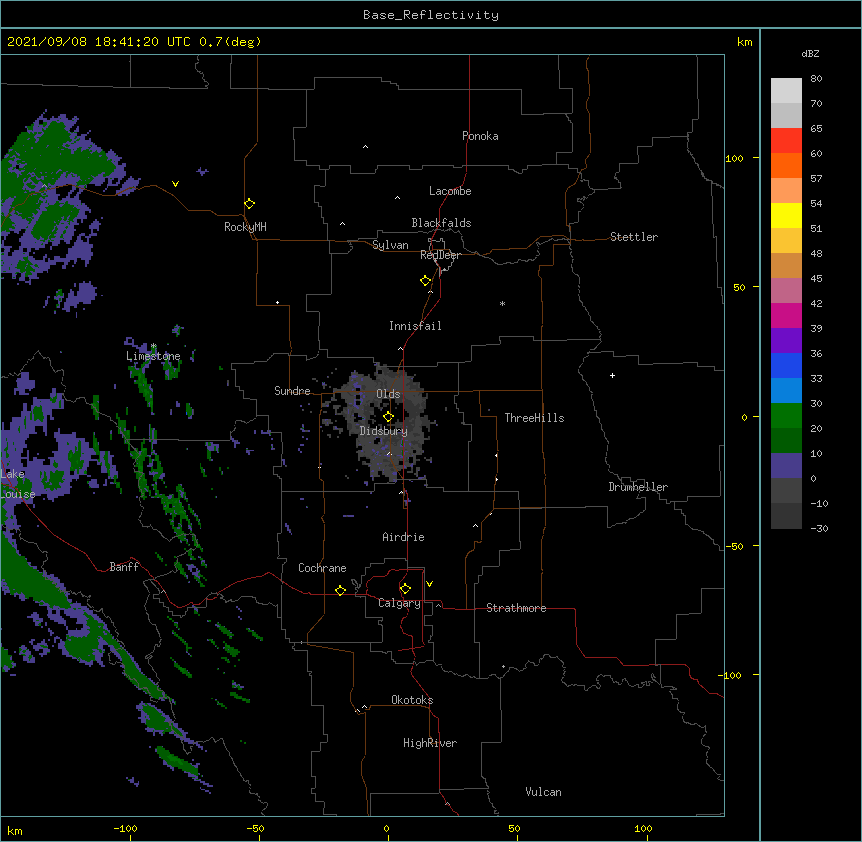Pick the slate-purple 0–10 dBZ swatch
Viewport: 862px width, 842px height.
786,466
